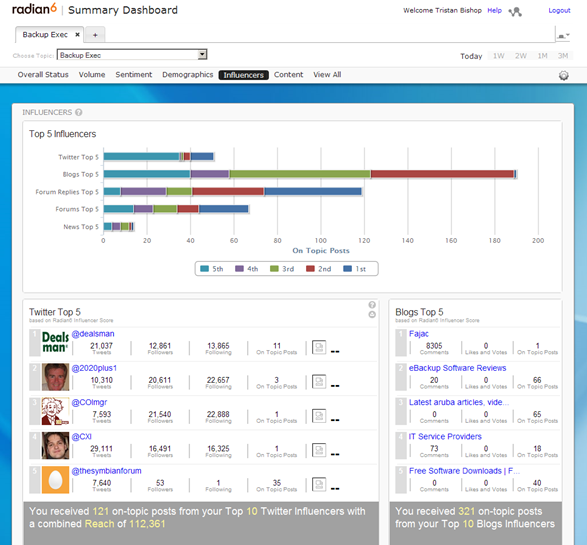This screenshot has height=545, width=587.
Task: Open the @2020plus1 profile link
Action: 94,368
